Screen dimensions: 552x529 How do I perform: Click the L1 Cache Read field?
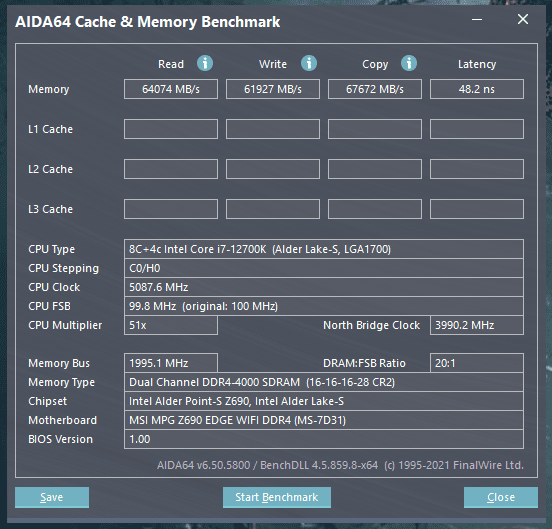171,129
